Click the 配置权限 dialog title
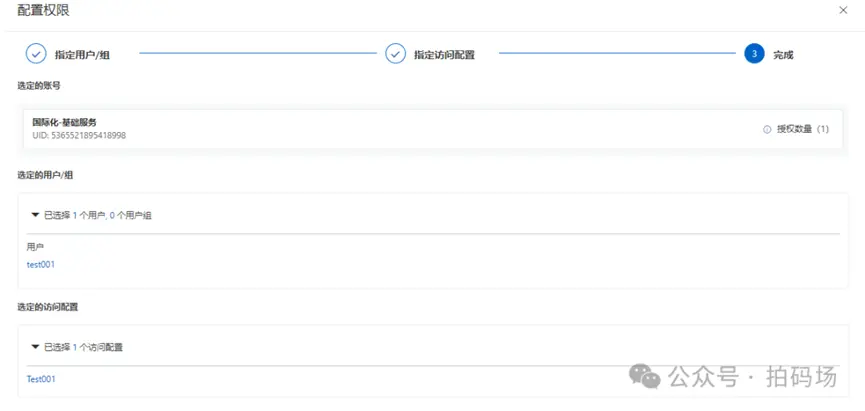 [44, 10]
